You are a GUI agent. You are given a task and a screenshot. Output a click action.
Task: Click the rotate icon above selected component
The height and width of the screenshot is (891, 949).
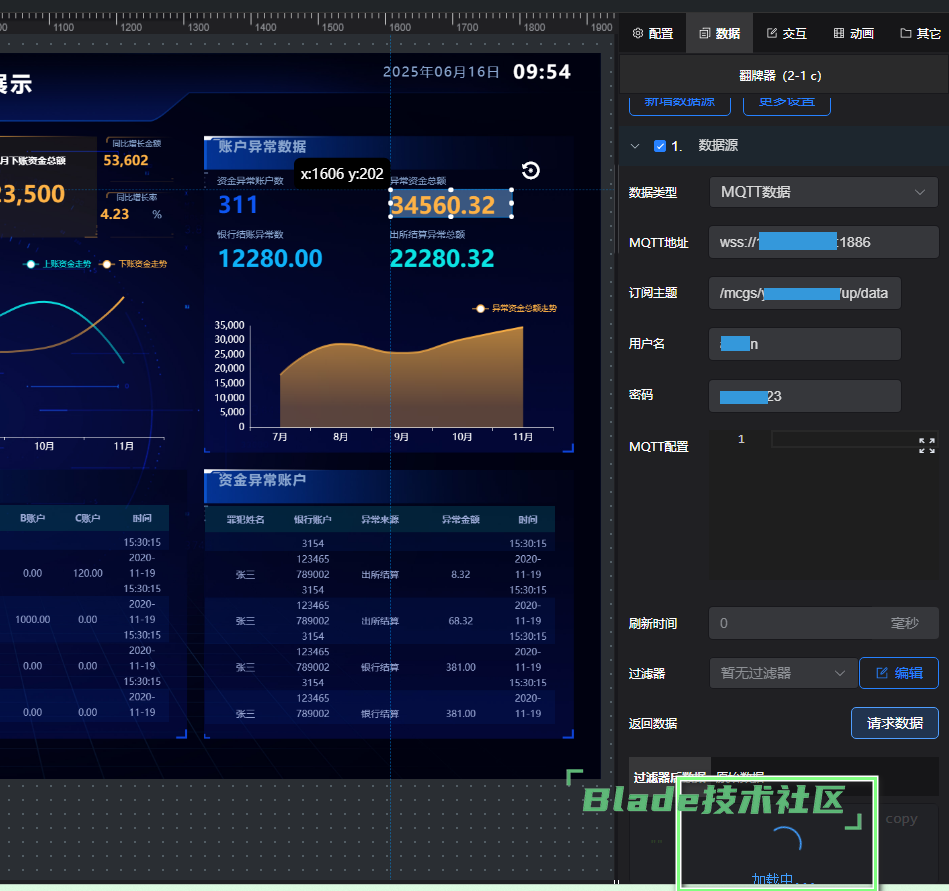pos(531,171)
